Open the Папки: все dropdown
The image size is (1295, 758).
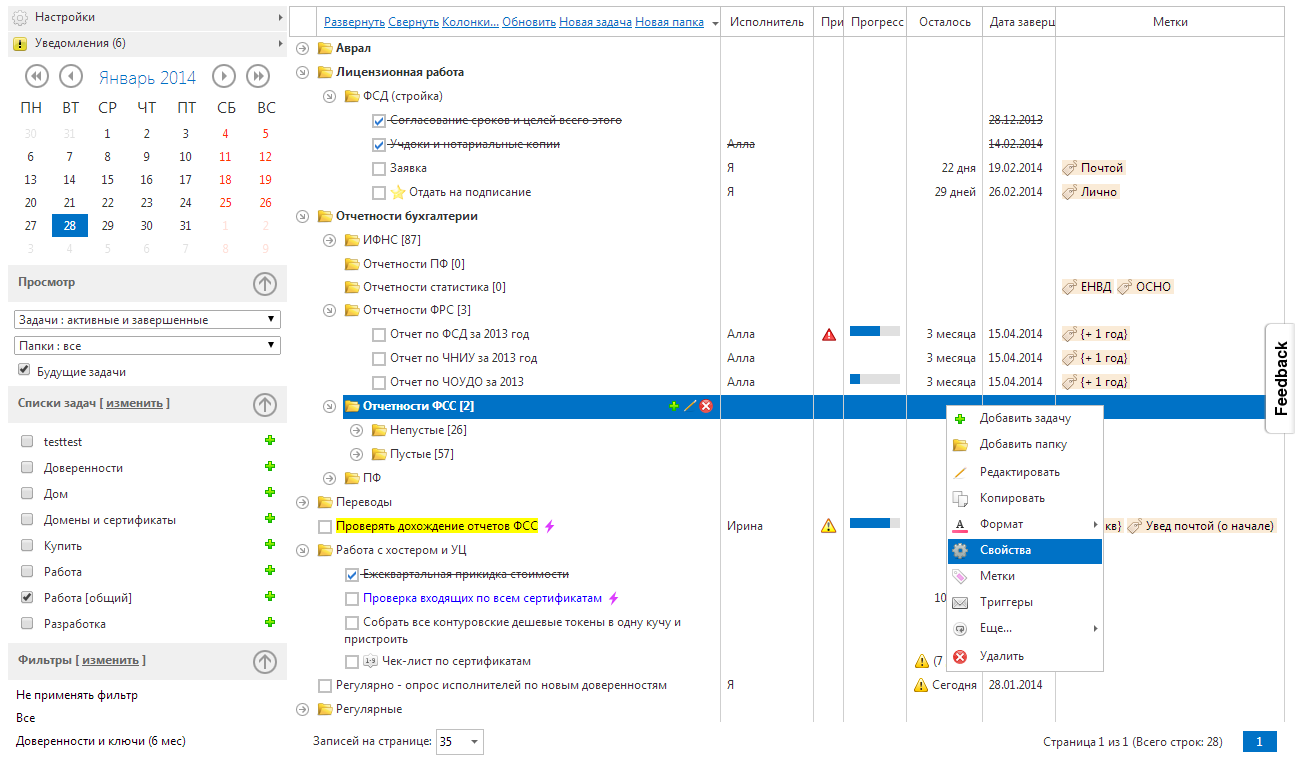(x=148, y=346)
